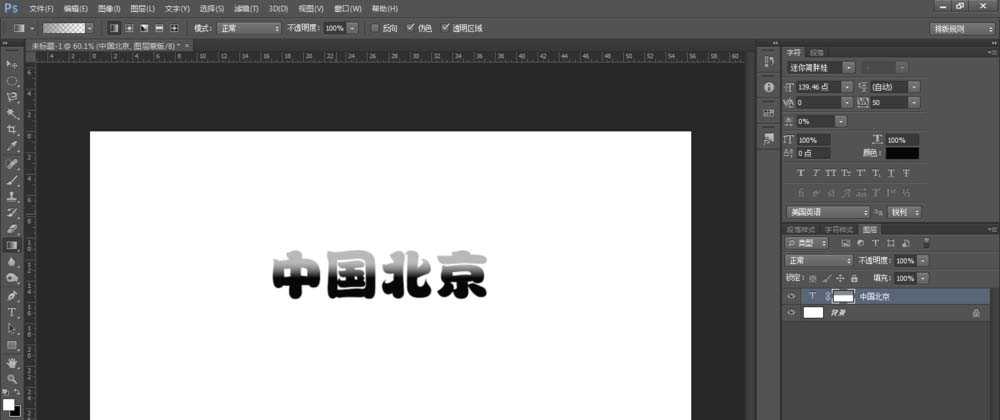Toggle lock layer position
1000x420 pixels.
point(841,279)
